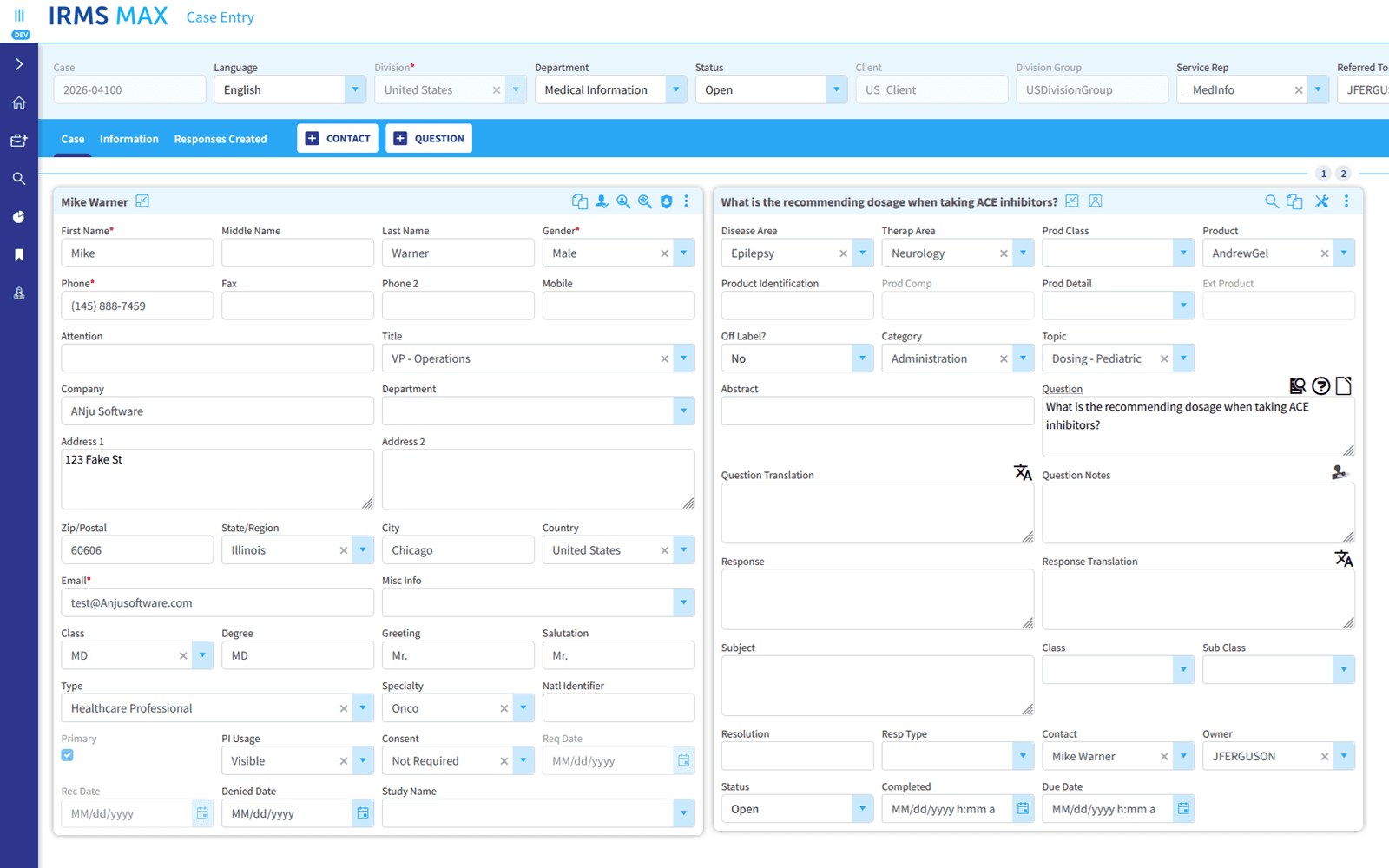
Task: Click the First Name input field
Action: pos(137,253)
